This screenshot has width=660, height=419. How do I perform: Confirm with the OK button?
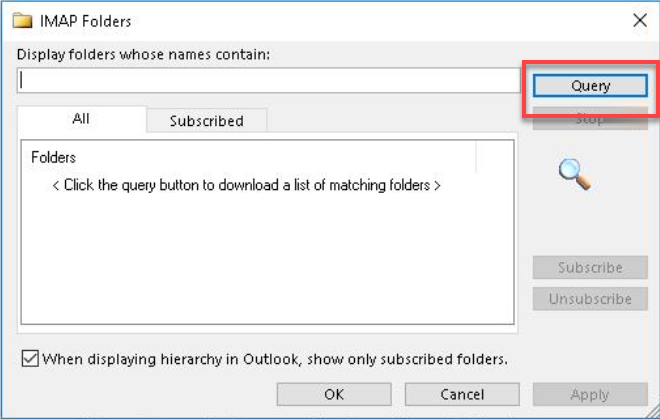(334, 394)
